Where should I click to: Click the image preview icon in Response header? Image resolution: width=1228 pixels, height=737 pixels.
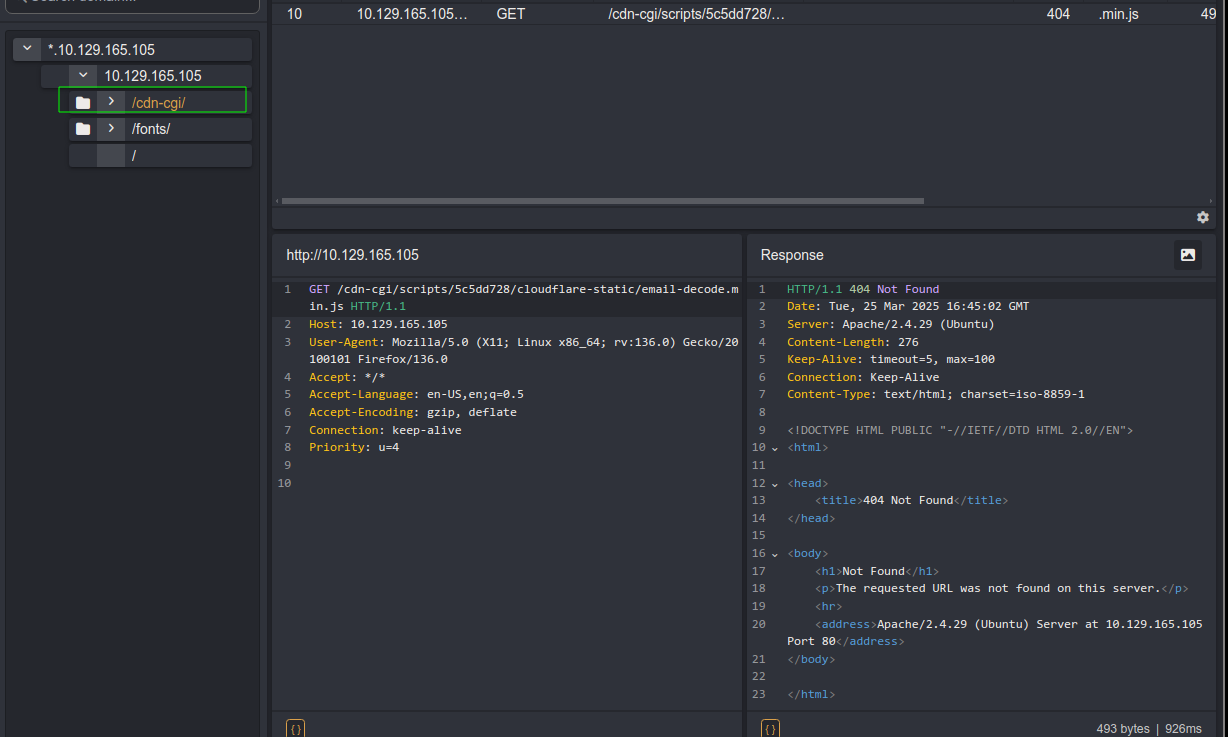(1188, 255)
